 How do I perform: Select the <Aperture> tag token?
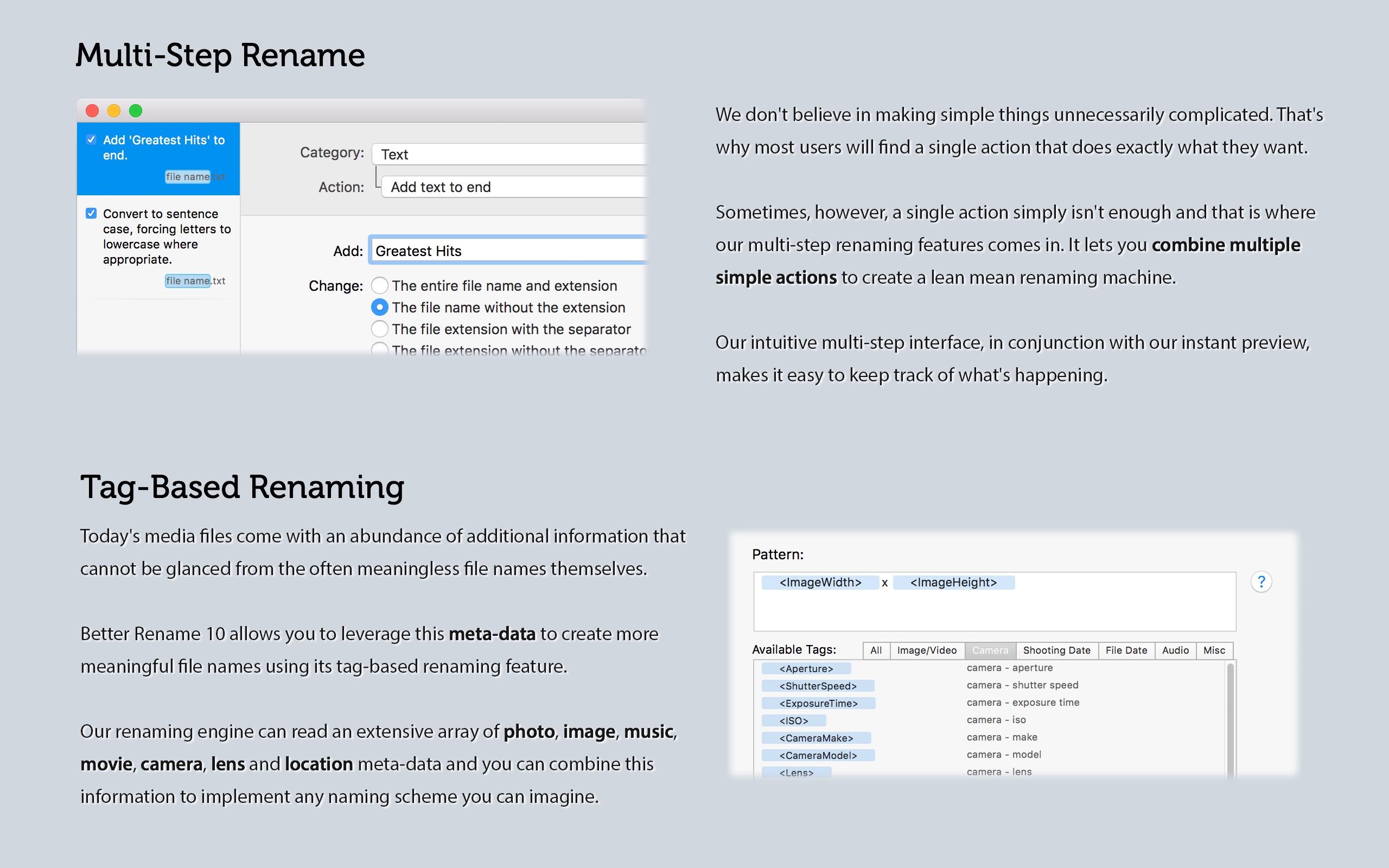[x=806, y=669]
